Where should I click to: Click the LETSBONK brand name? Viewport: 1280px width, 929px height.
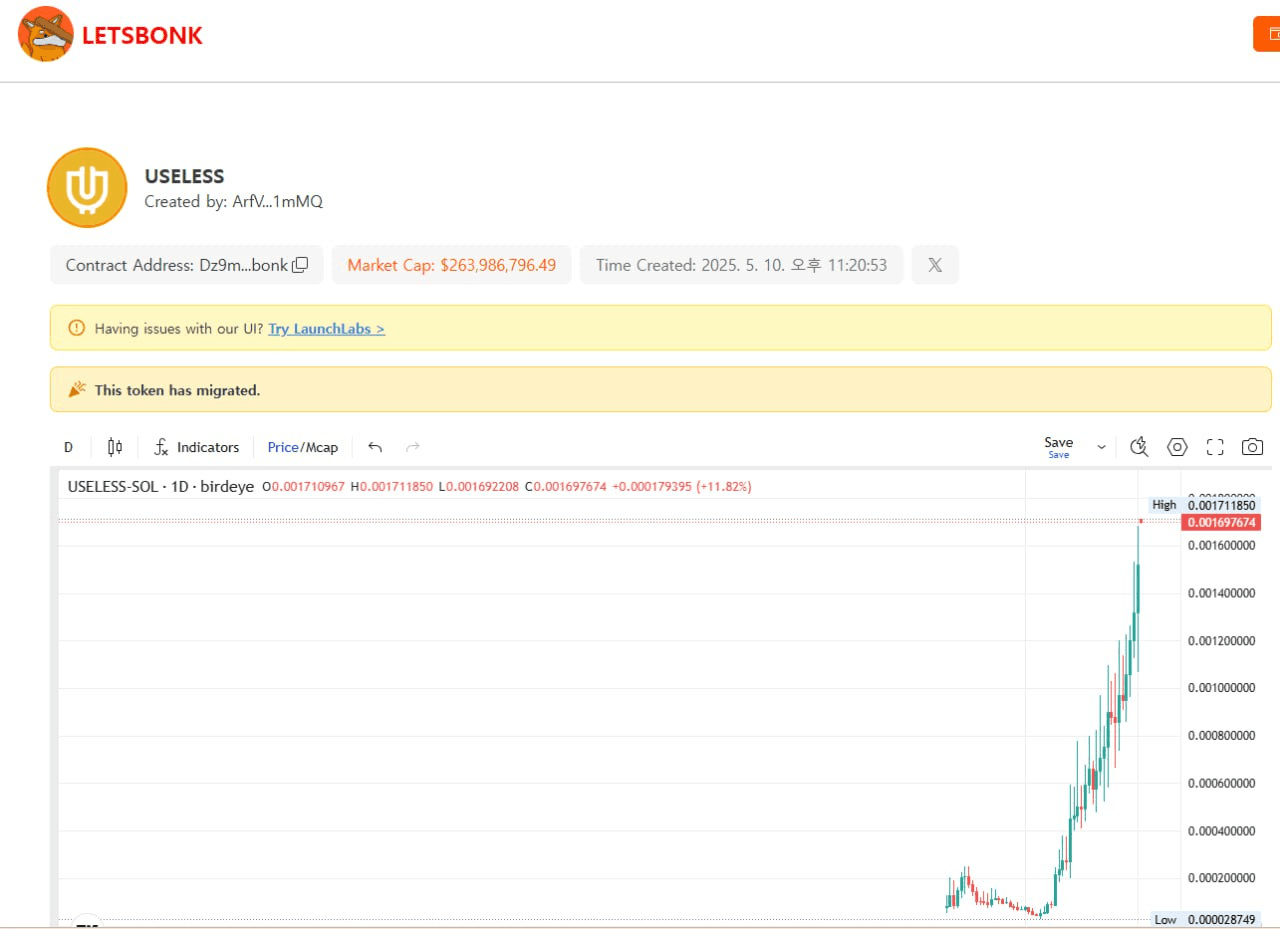[142, 36]
